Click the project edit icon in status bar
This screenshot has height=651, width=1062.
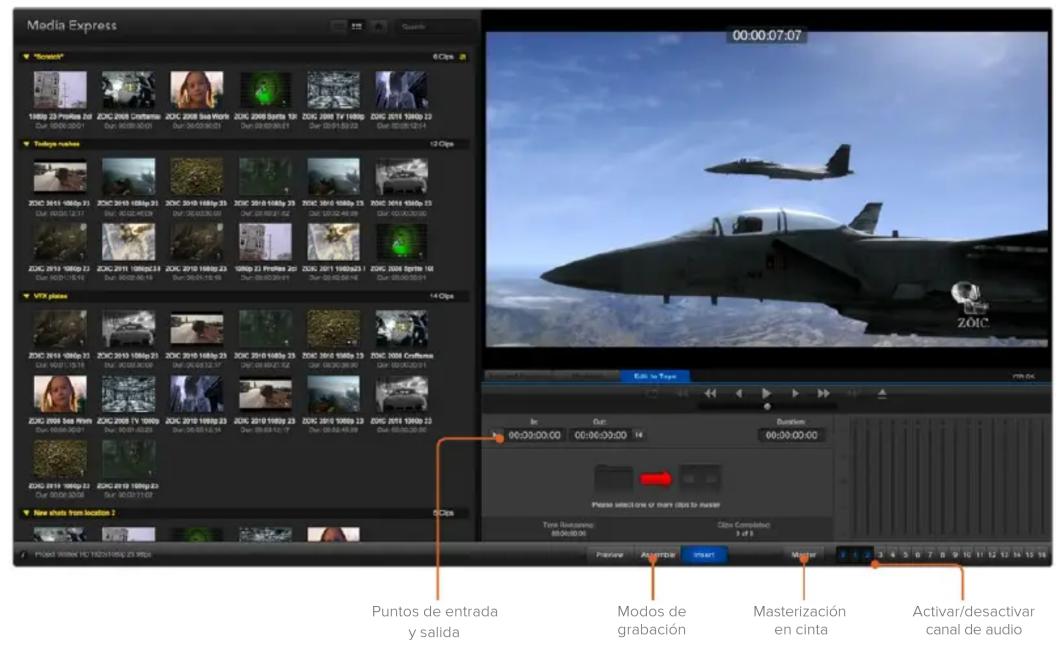click(24, 555)
